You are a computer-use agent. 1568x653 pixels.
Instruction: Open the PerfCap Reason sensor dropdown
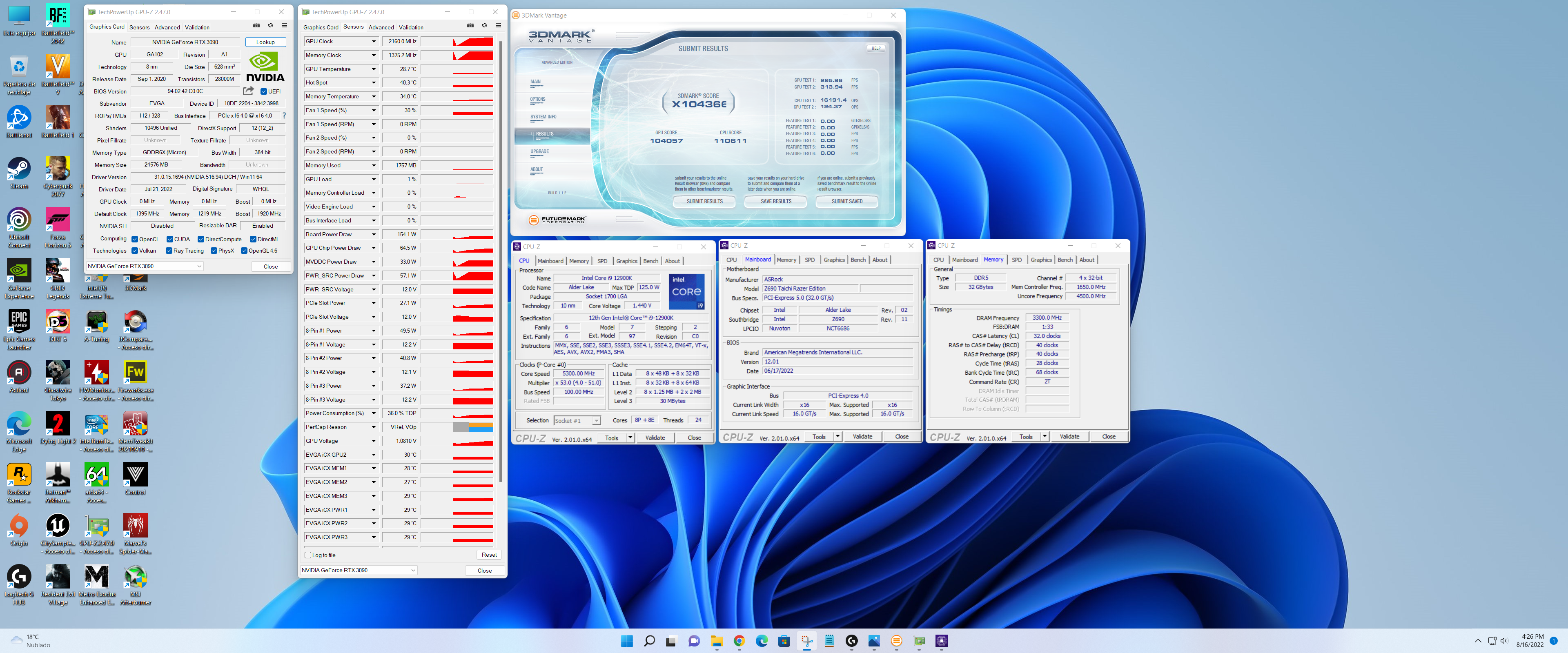tap(373, 427)
